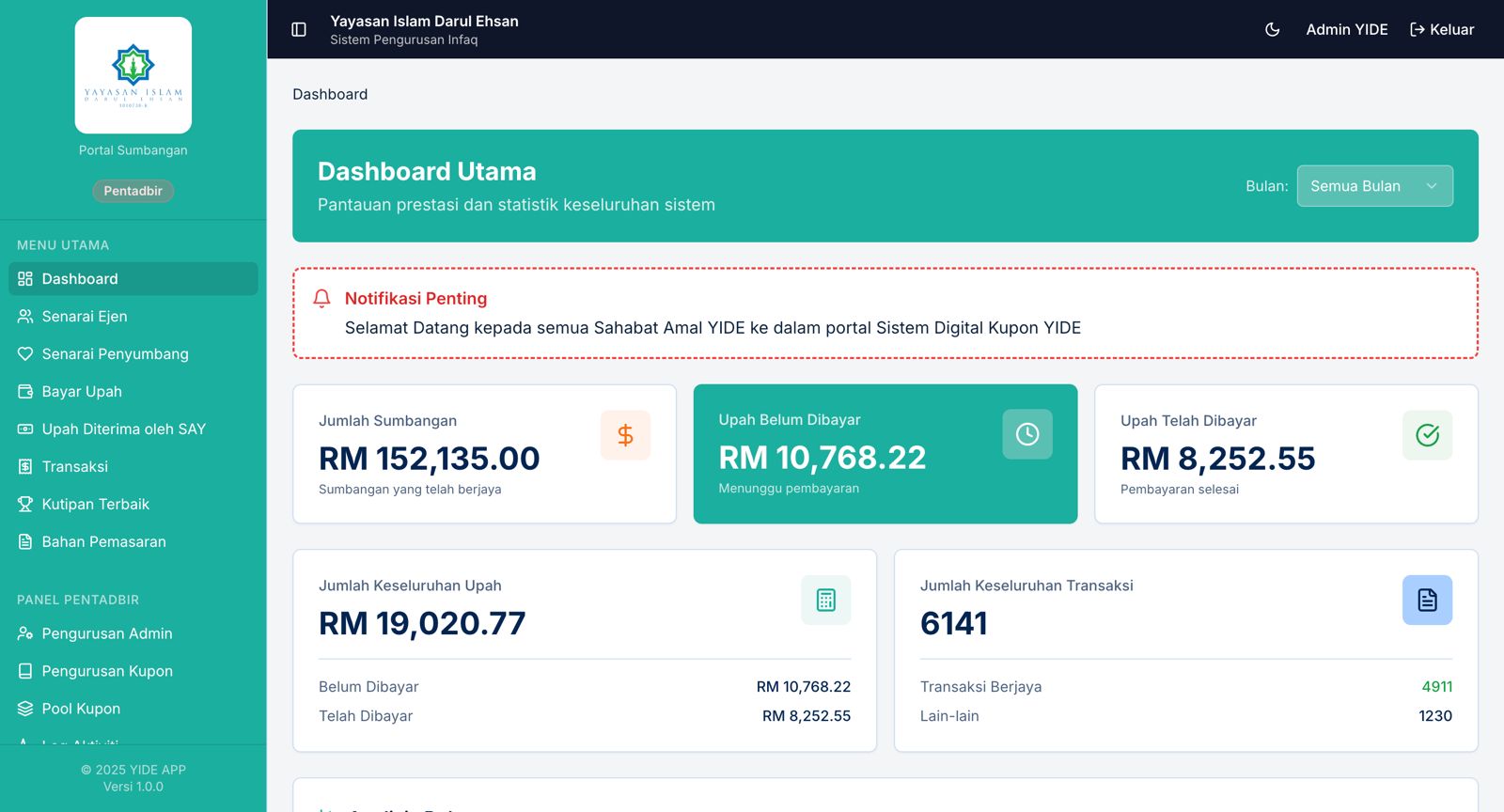
Task: Click the RM 8,252.55 paid amount on card
Action: coord(1218,459)
